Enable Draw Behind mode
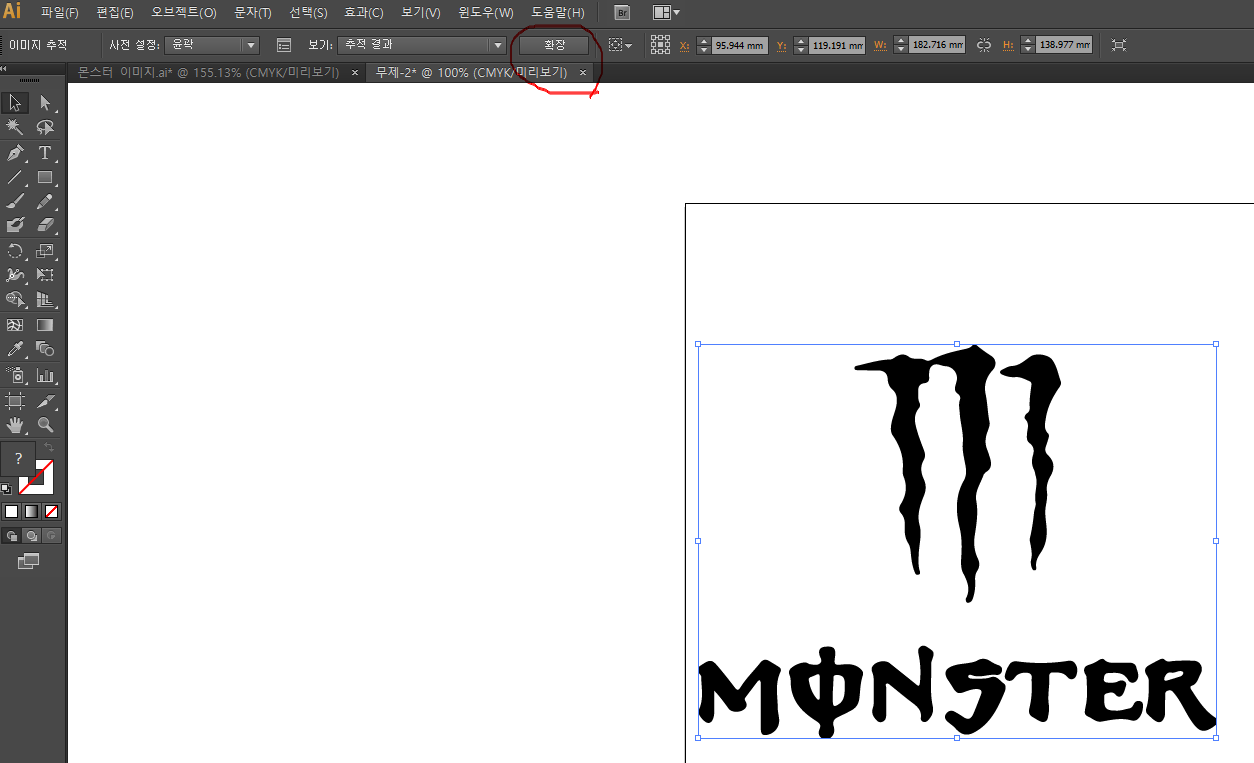The width and height of the screenshot is (1254, 763). point(31,536)
